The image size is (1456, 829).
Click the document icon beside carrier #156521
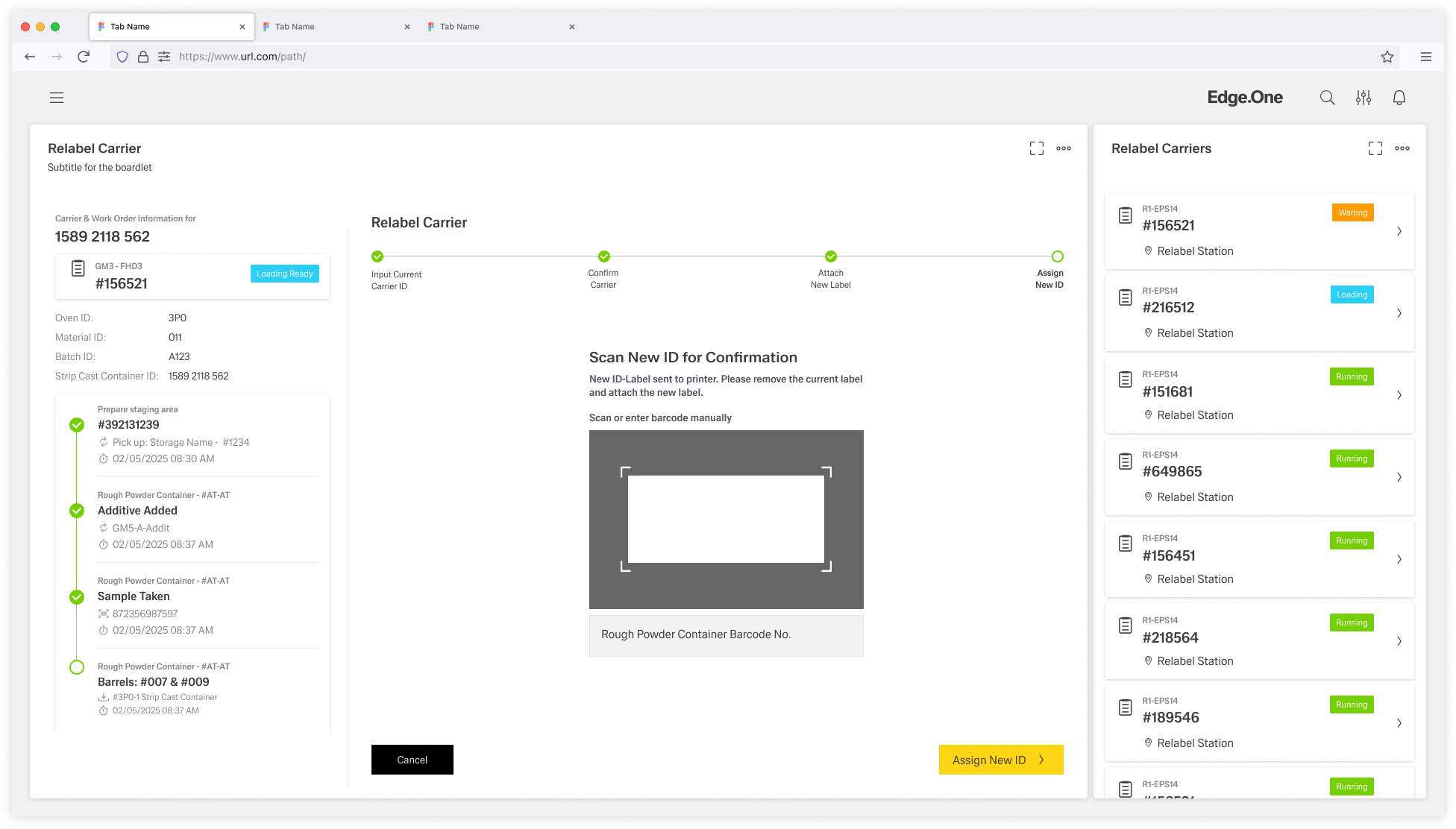(x=1126, y=215)
